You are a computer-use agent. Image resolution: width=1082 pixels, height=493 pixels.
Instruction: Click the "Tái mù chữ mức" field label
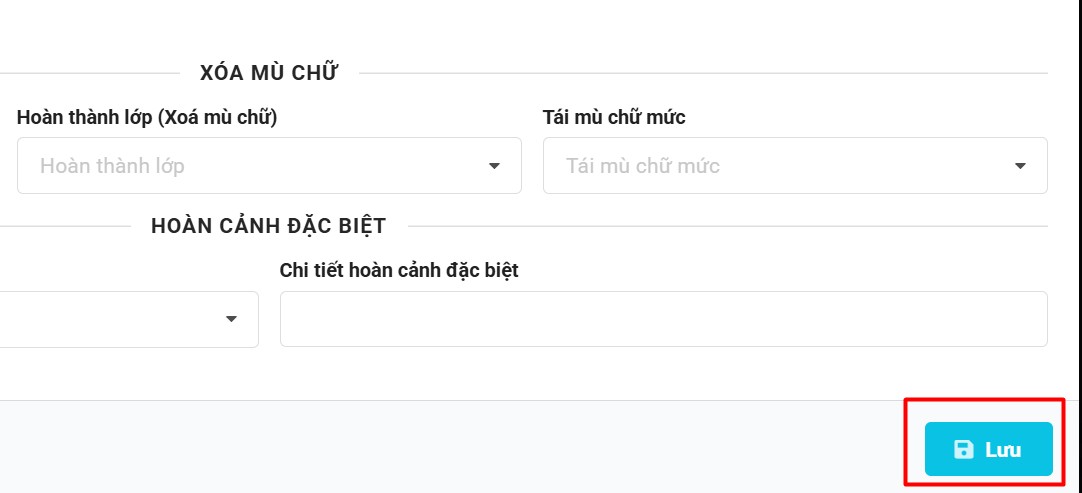[x=614, y=117]
